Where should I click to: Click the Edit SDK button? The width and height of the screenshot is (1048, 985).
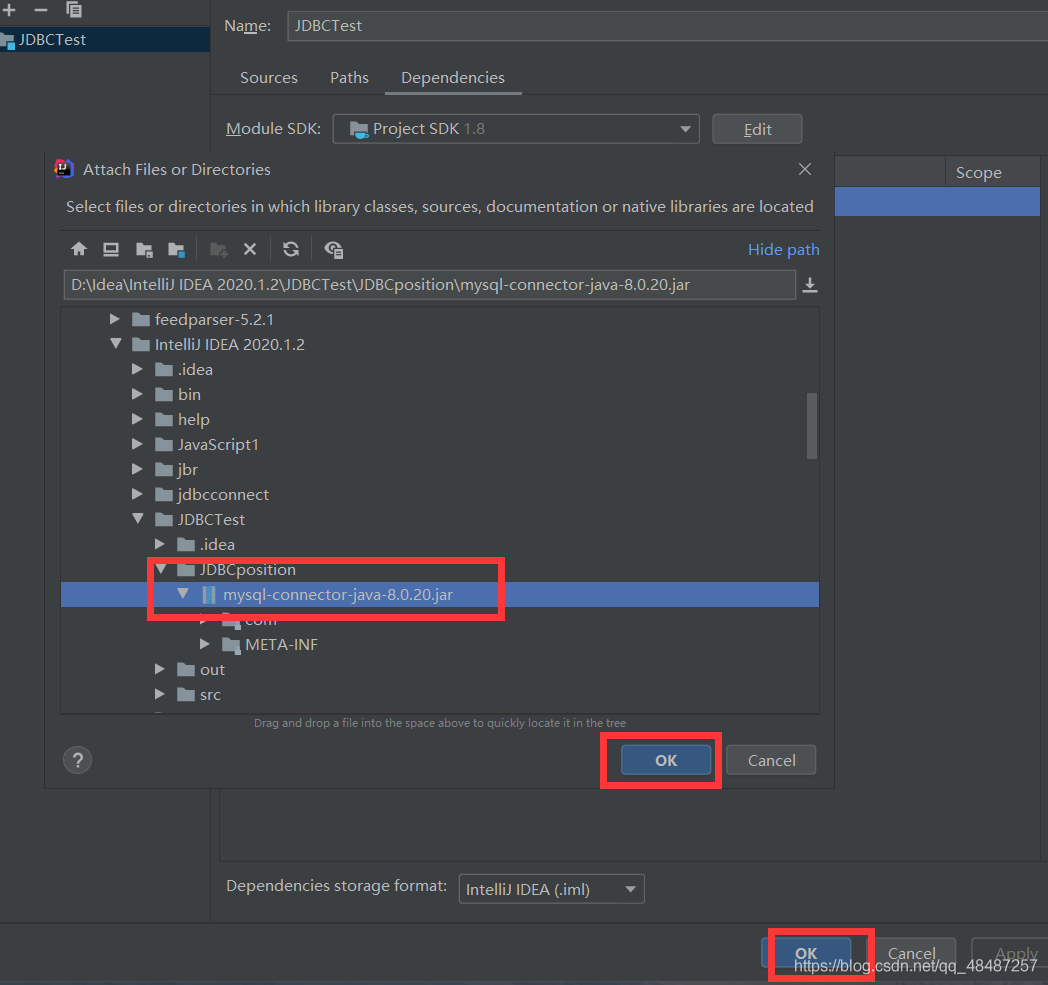[x=757, y=129]
